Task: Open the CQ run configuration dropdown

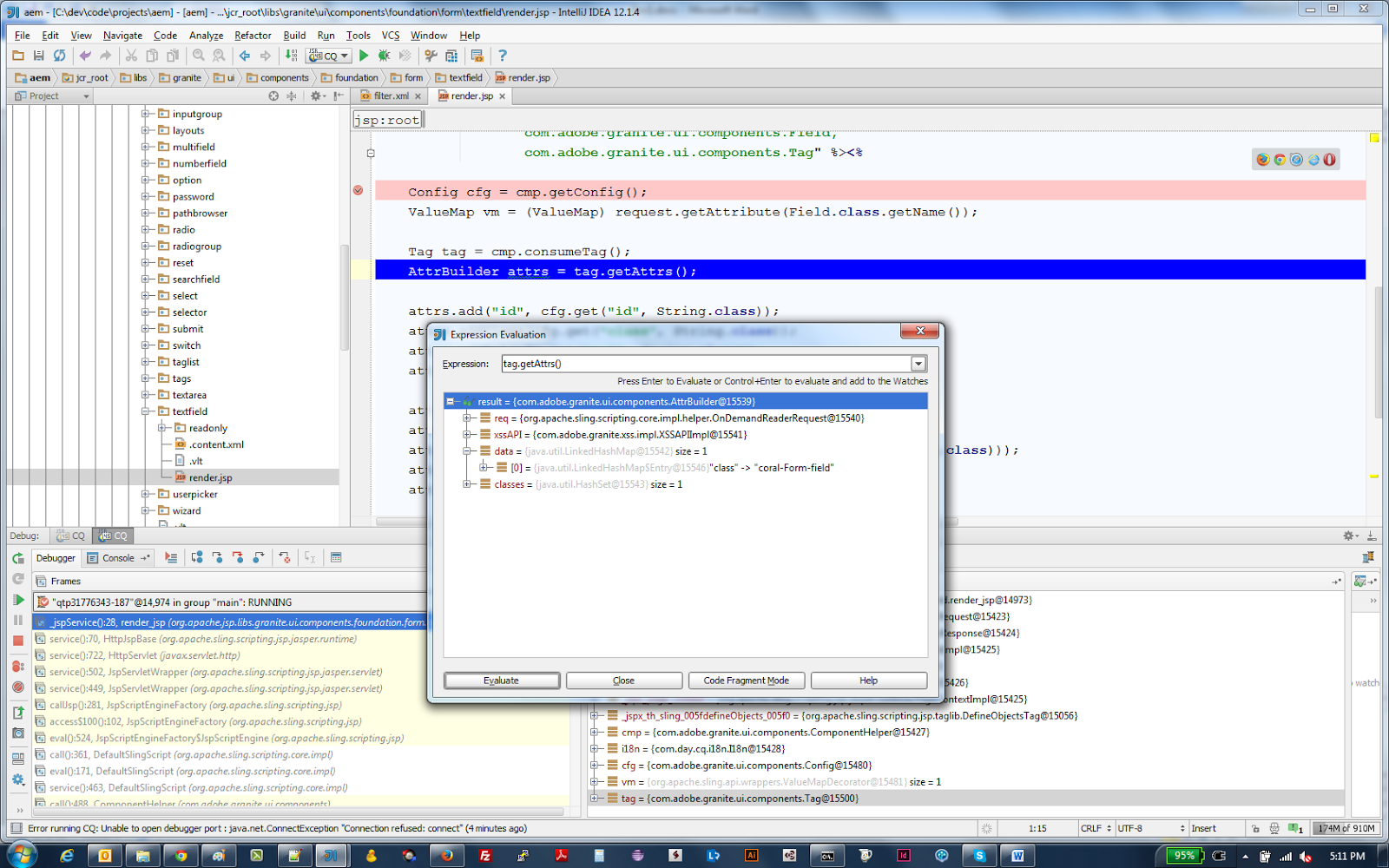Action: coord(329,56)
